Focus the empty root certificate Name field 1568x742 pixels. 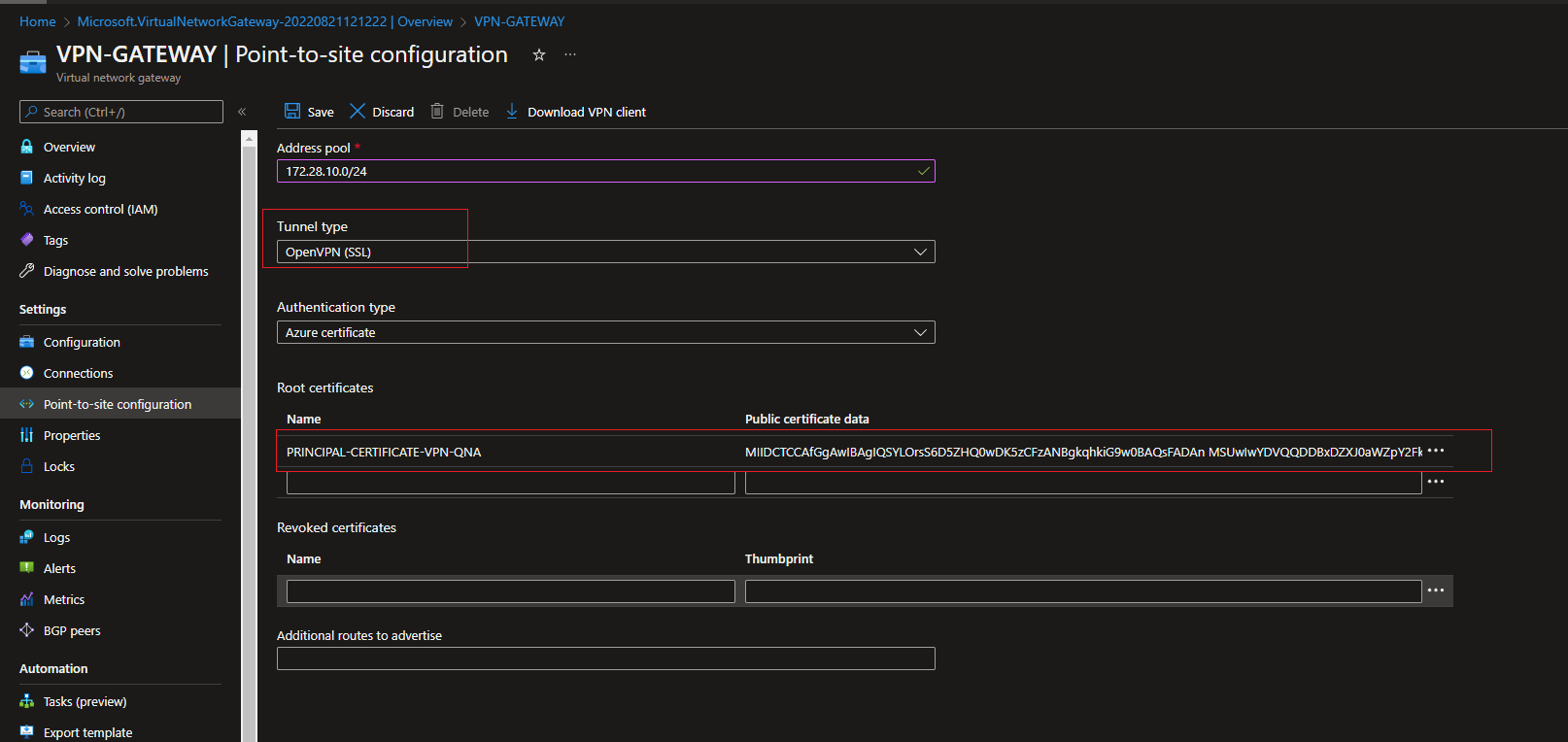(x=511, y=483)
